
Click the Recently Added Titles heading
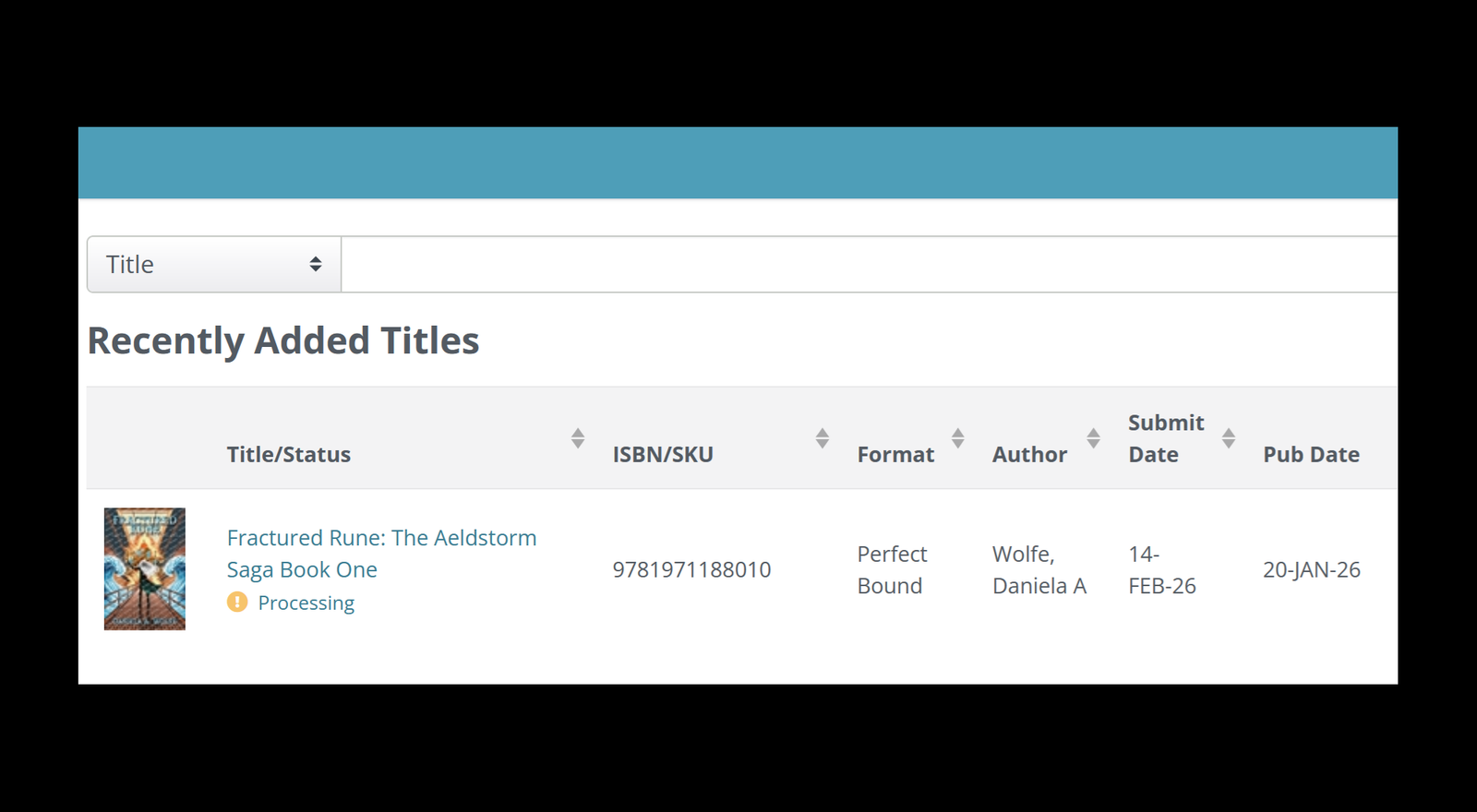tap(283, 341)
